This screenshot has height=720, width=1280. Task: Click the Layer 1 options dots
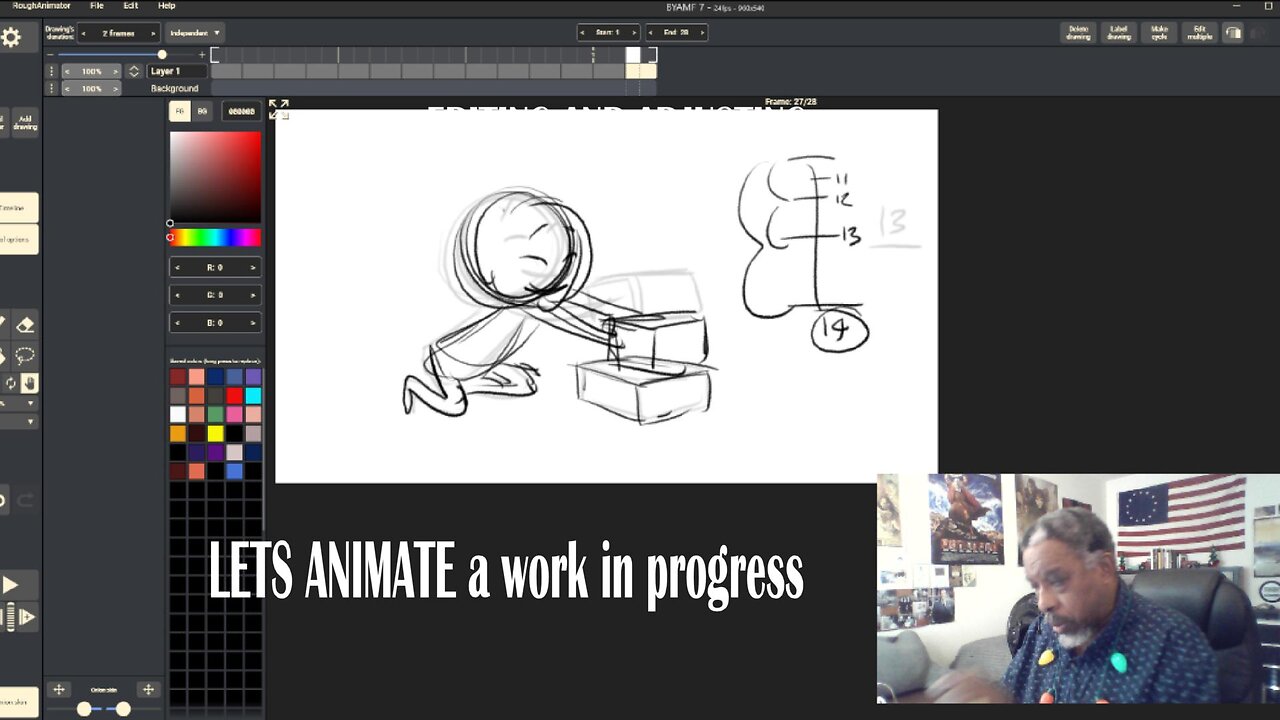(51, 71)
